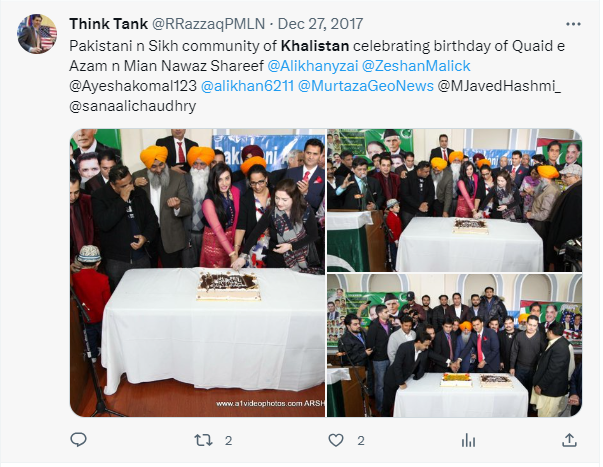The width and height of the screenshot is (603, 467).
Task: Retweet this post using the retweet icon
Action: tap(203, 440)
